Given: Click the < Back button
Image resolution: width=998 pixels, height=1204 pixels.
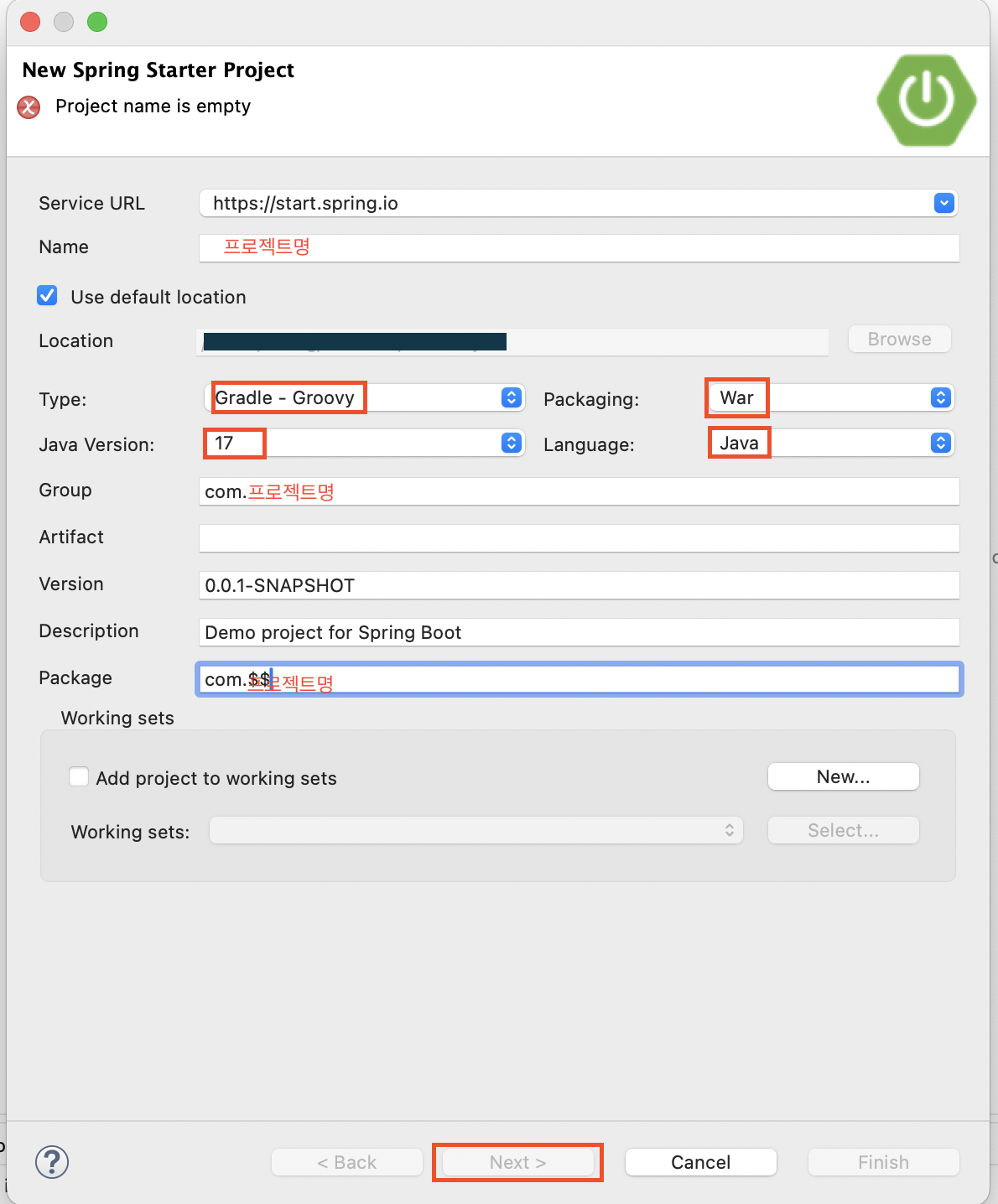Looking at the screenshot, I should tap(347, 1162).
